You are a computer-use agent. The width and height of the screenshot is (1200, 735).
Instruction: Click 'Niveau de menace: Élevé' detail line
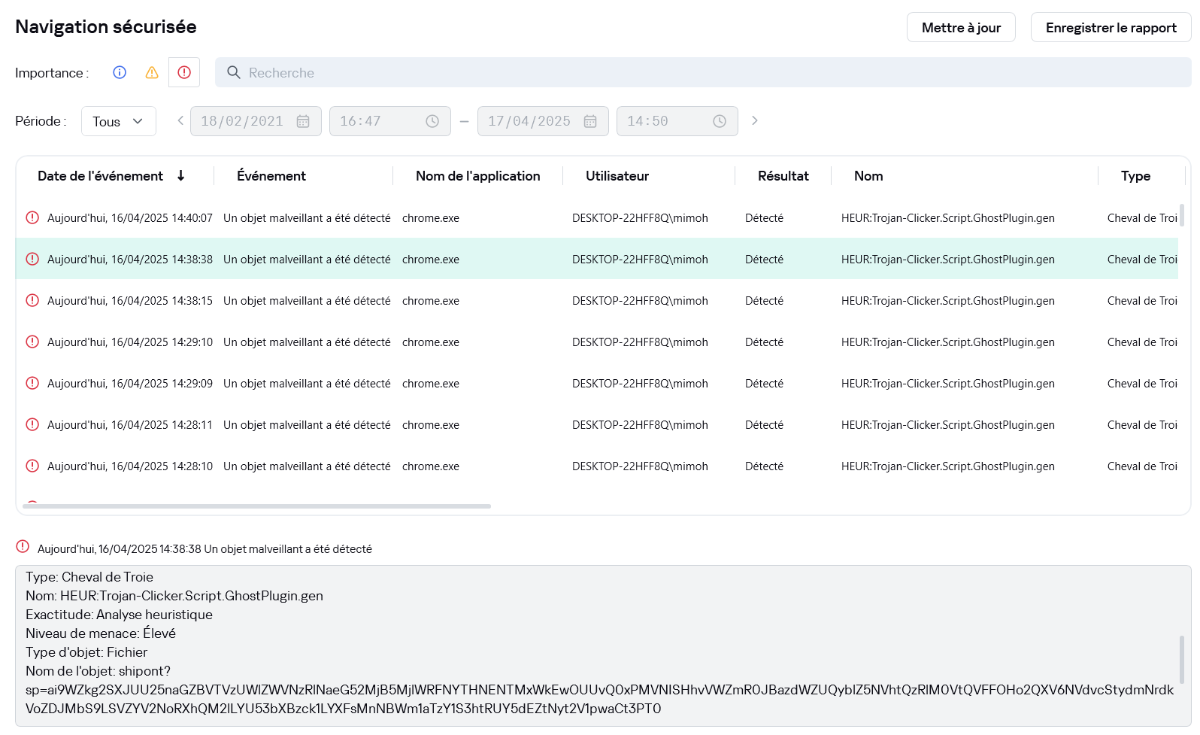tap(101, 633)
